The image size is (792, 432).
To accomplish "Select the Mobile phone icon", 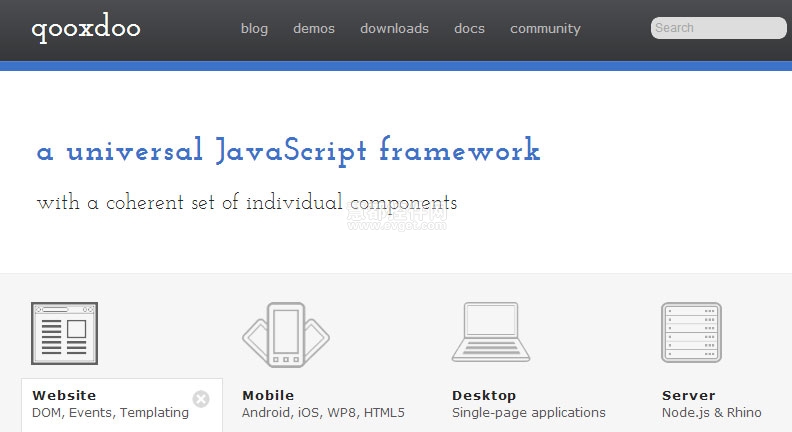I will click(286, 334).
